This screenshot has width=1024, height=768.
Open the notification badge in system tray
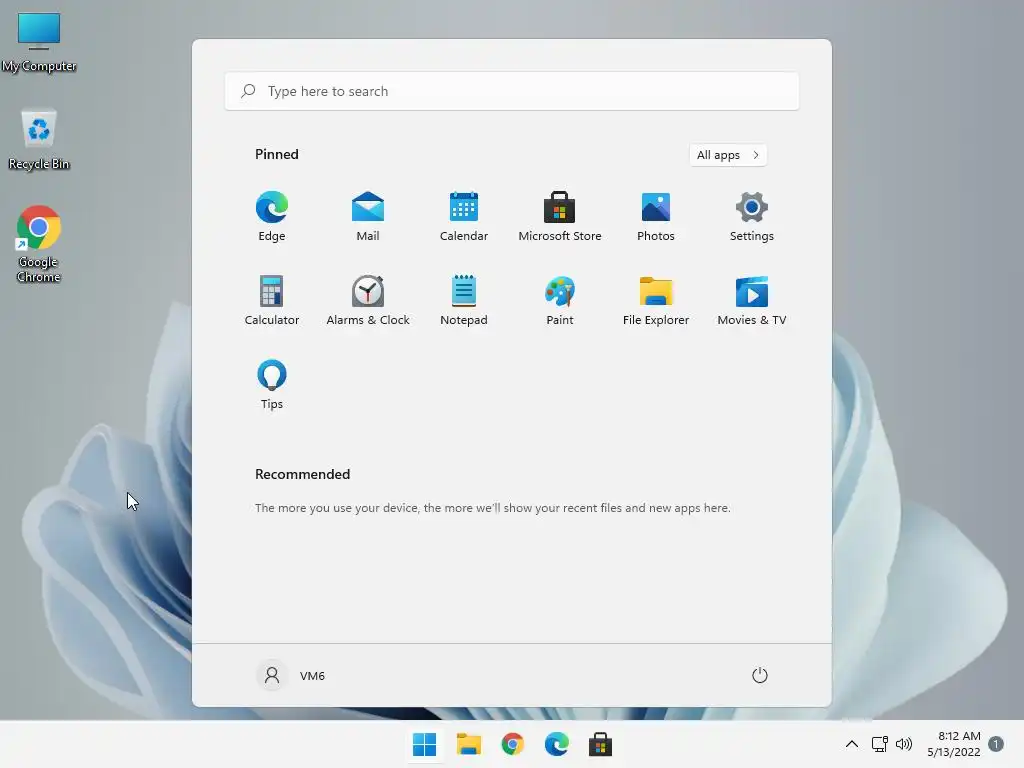pos(996,744)
